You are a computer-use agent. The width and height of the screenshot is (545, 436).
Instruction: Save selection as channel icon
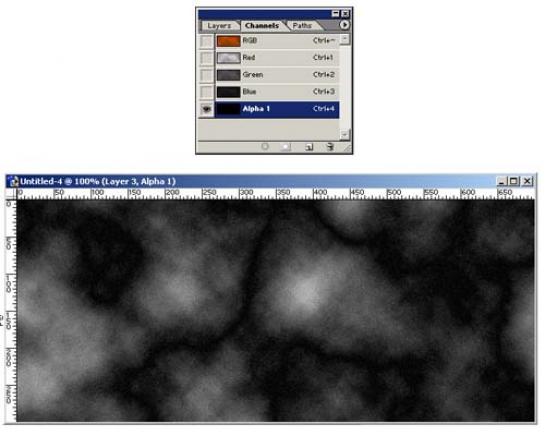click(x=286, y=147)
